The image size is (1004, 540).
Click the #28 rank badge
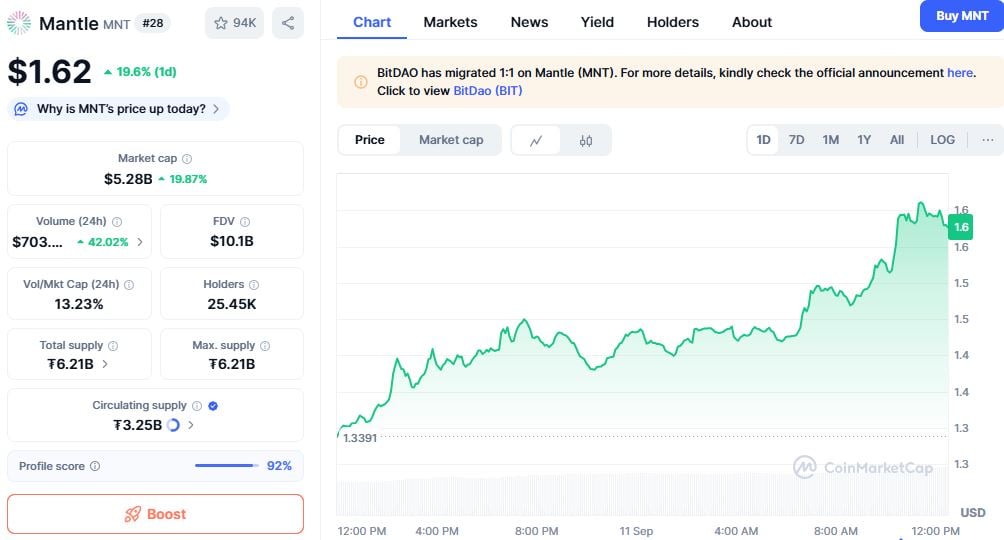[152, 23]
